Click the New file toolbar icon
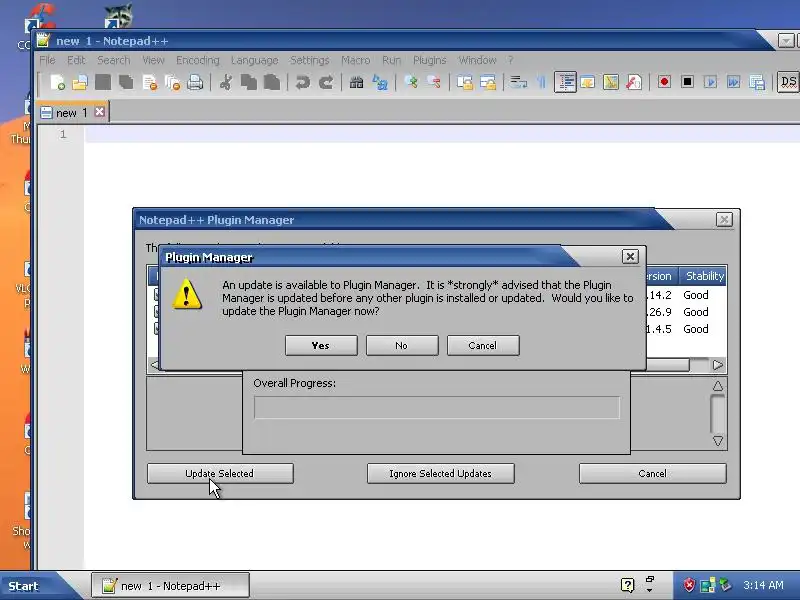800x600 pixels. pyautogui.click(x=57, y=82)
